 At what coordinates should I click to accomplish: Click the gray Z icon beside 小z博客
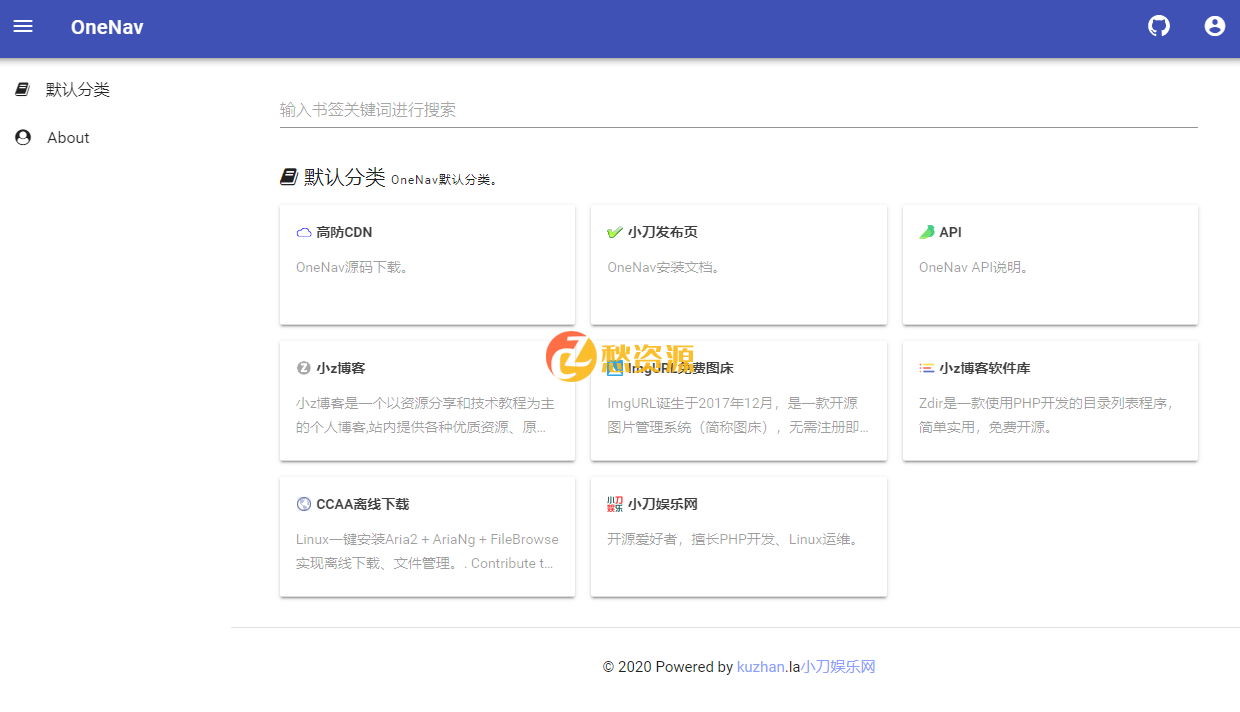[304, 368]
